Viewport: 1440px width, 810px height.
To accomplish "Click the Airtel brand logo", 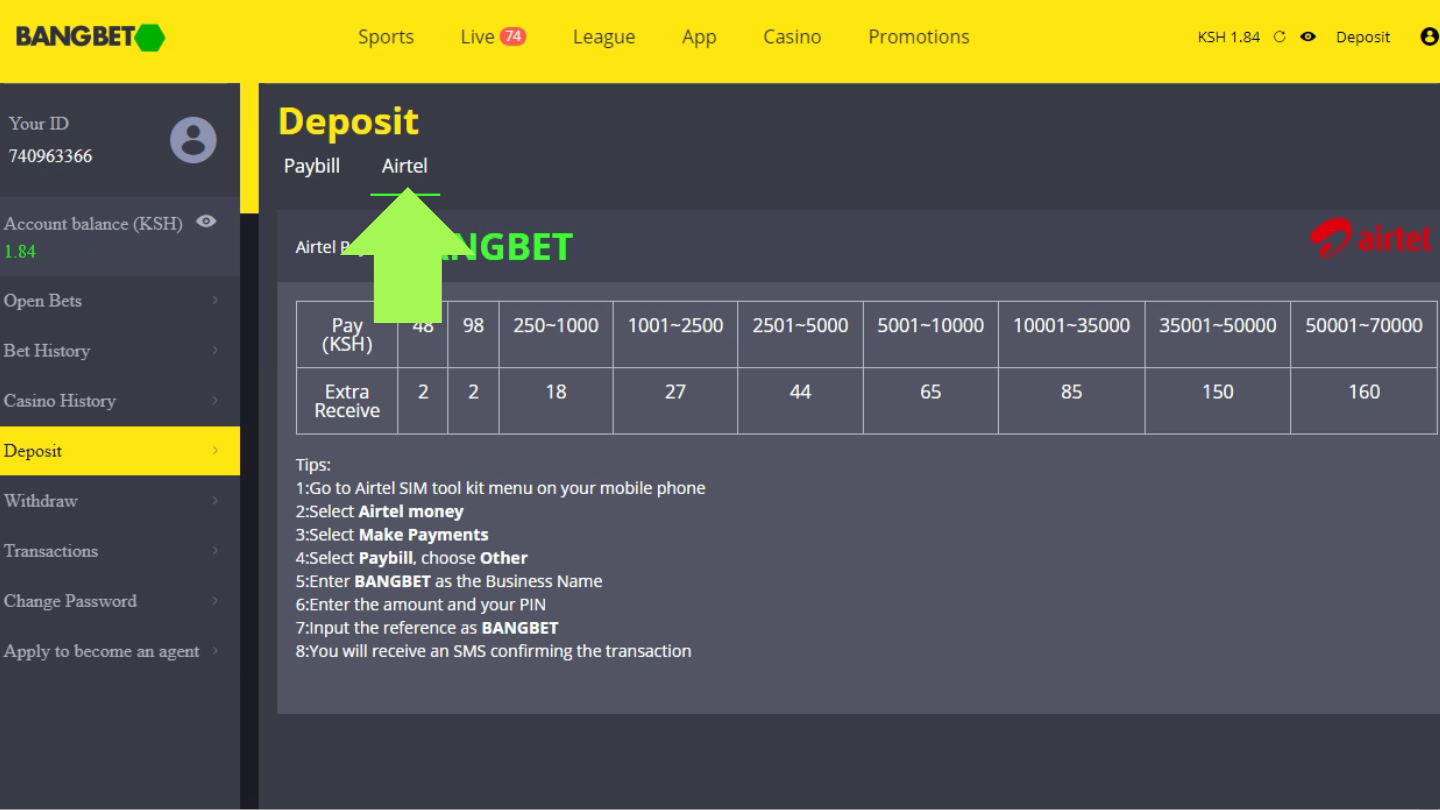I will pyautogui.click(x=1370, y=240).
